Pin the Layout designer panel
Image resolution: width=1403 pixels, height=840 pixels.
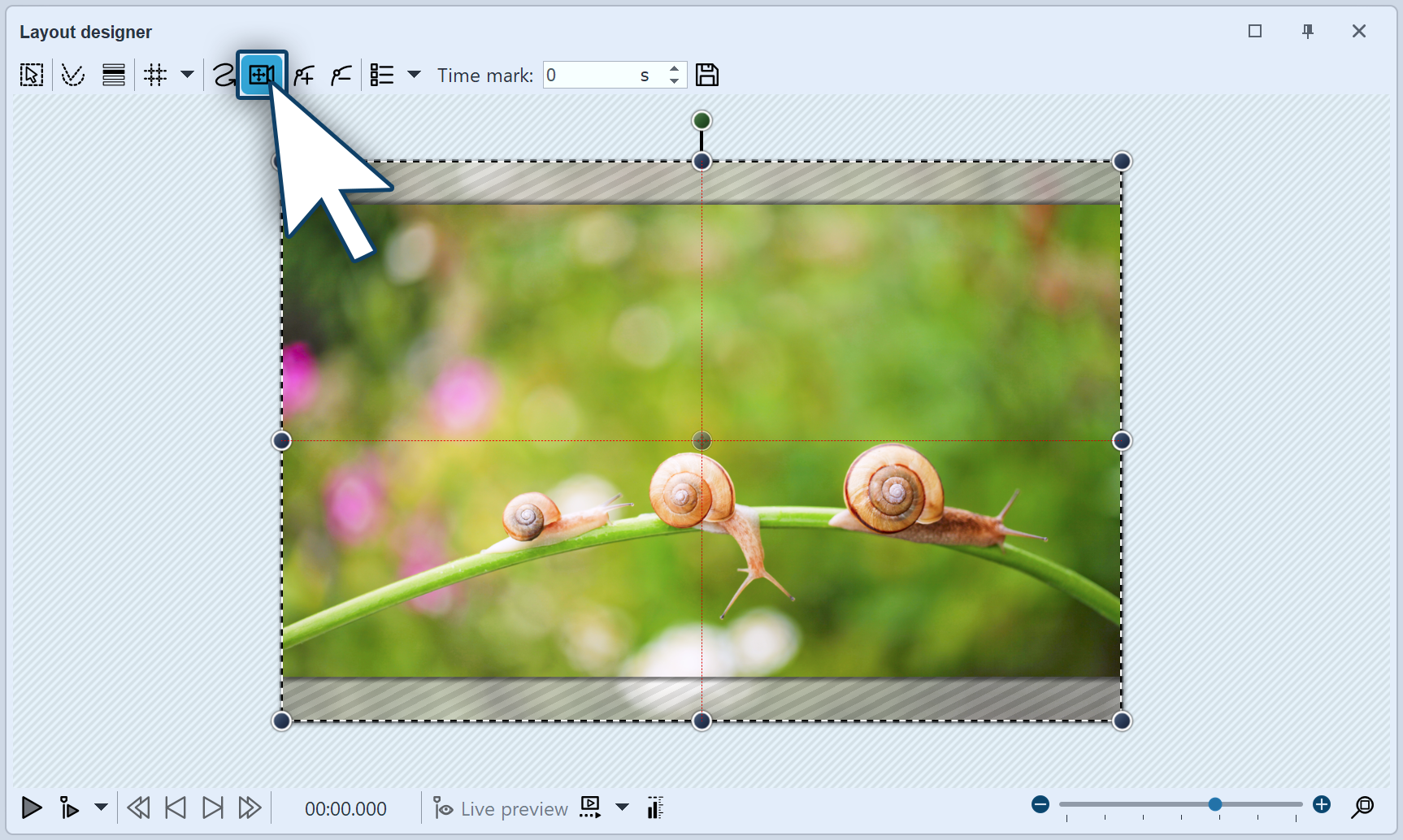(1307, 31)
